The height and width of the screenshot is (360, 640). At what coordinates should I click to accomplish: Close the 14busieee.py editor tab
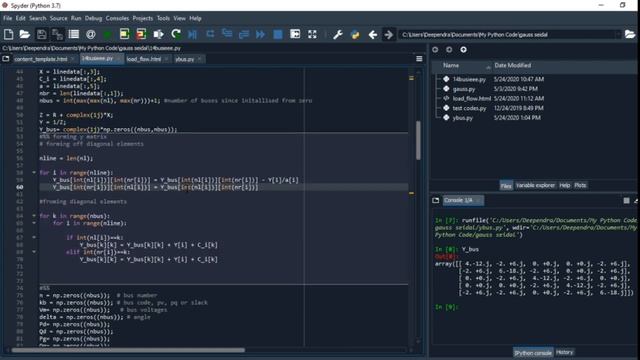point(119,59)
